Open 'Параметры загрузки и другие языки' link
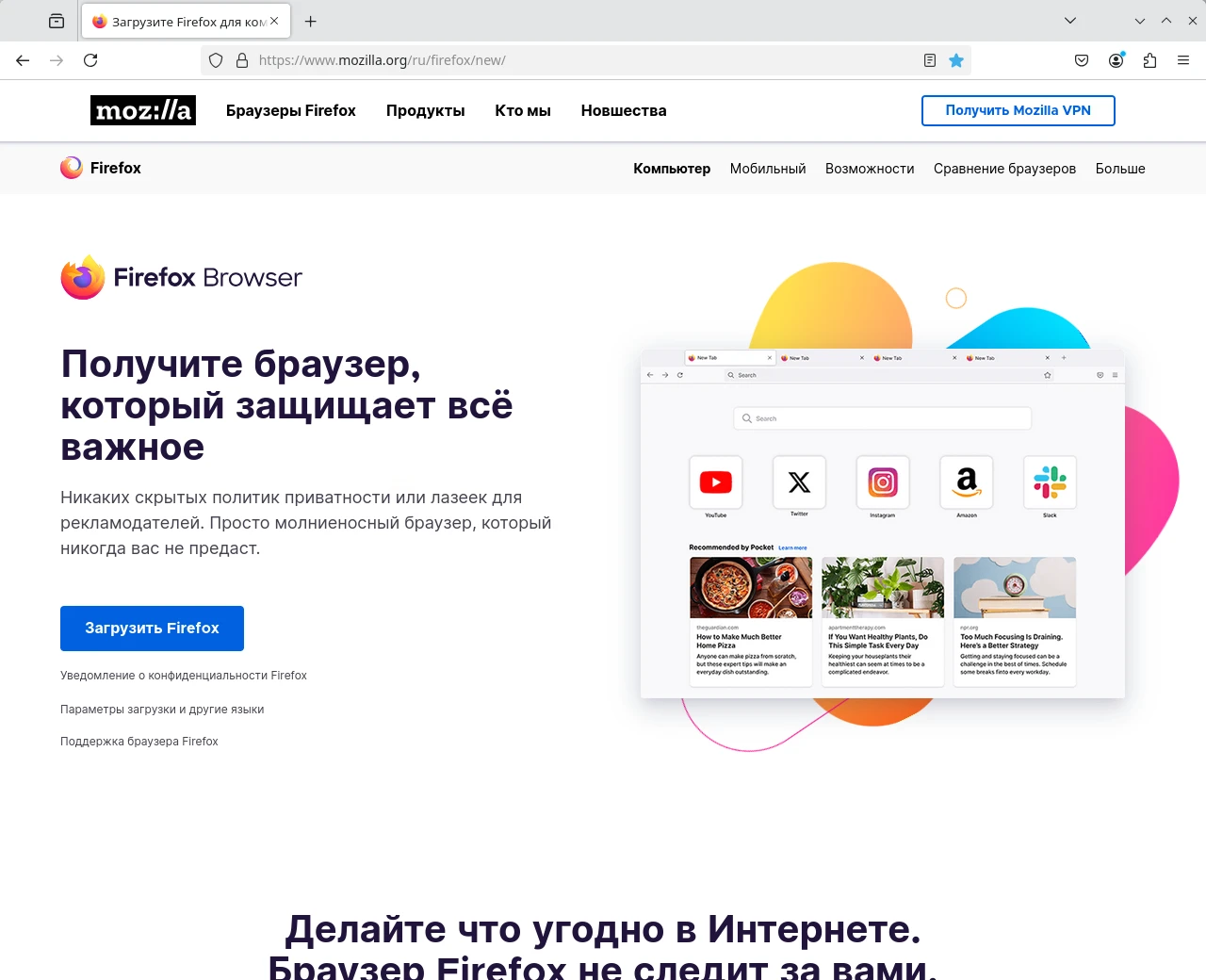Image resolution: width=1206 pixels, height=980 pixels. click(162, 710)
